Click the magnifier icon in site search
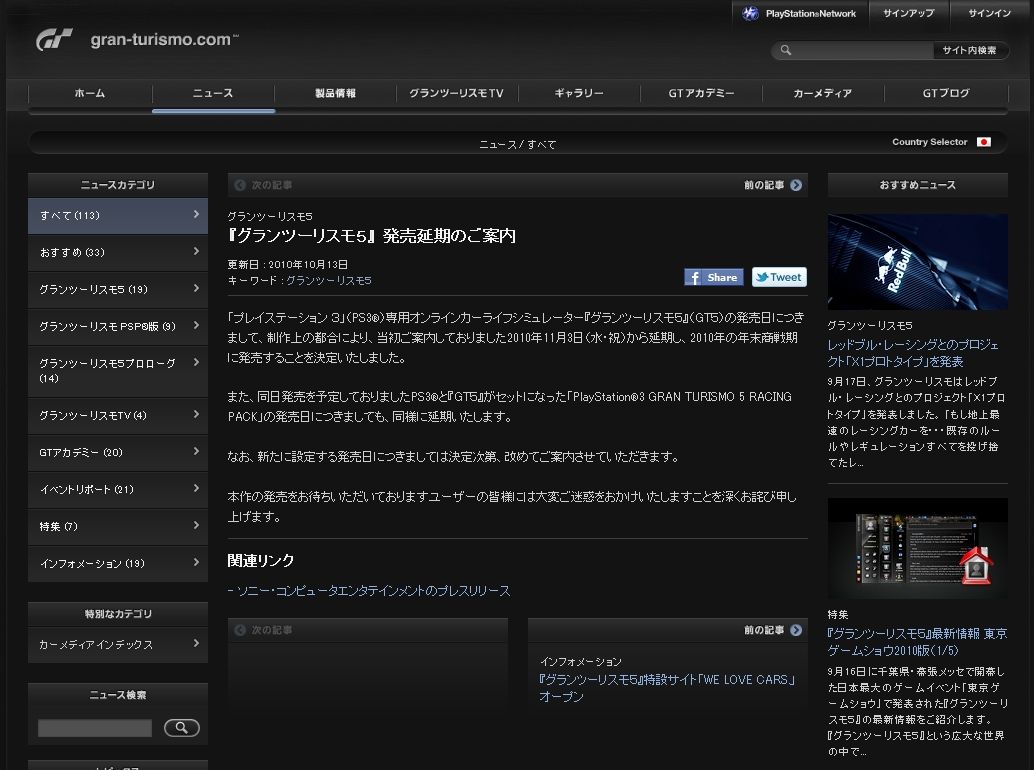 click(785, 50)
